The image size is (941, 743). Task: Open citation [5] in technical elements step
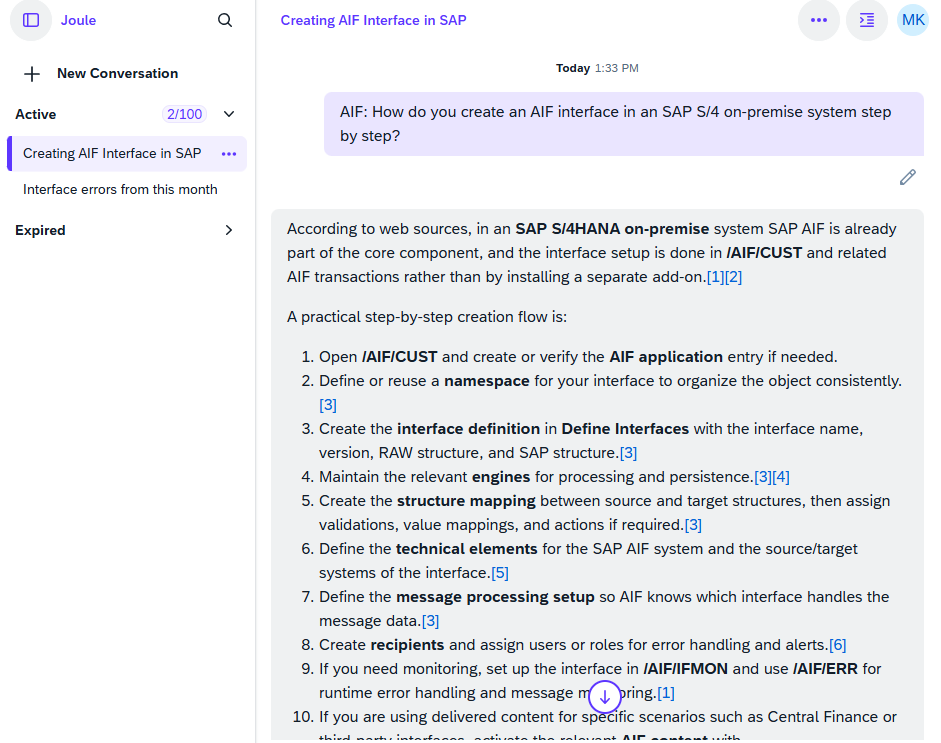point(500,573)
